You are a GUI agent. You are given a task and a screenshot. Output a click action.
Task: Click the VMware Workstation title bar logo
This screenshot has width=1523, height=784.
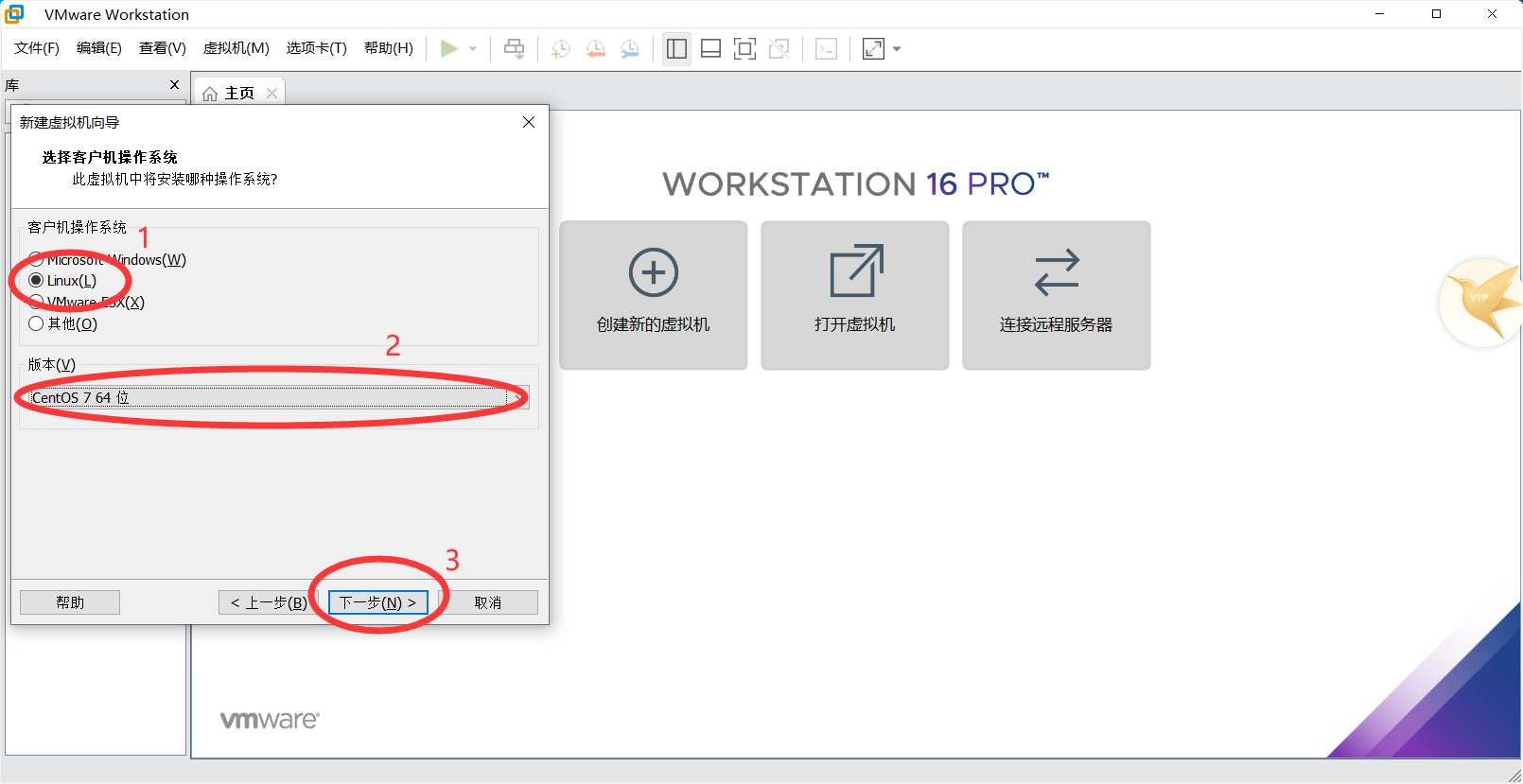14,14
